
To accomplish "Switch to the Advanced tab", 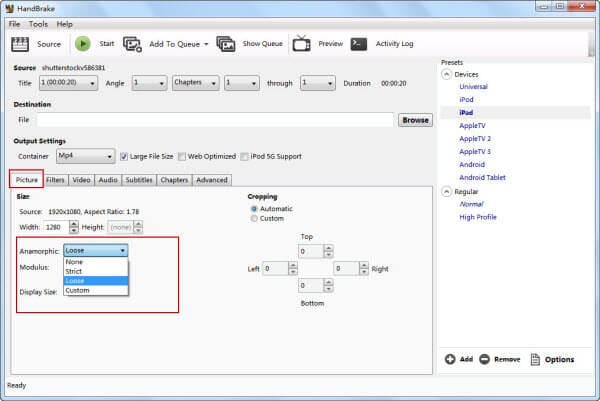I will 212,180.
